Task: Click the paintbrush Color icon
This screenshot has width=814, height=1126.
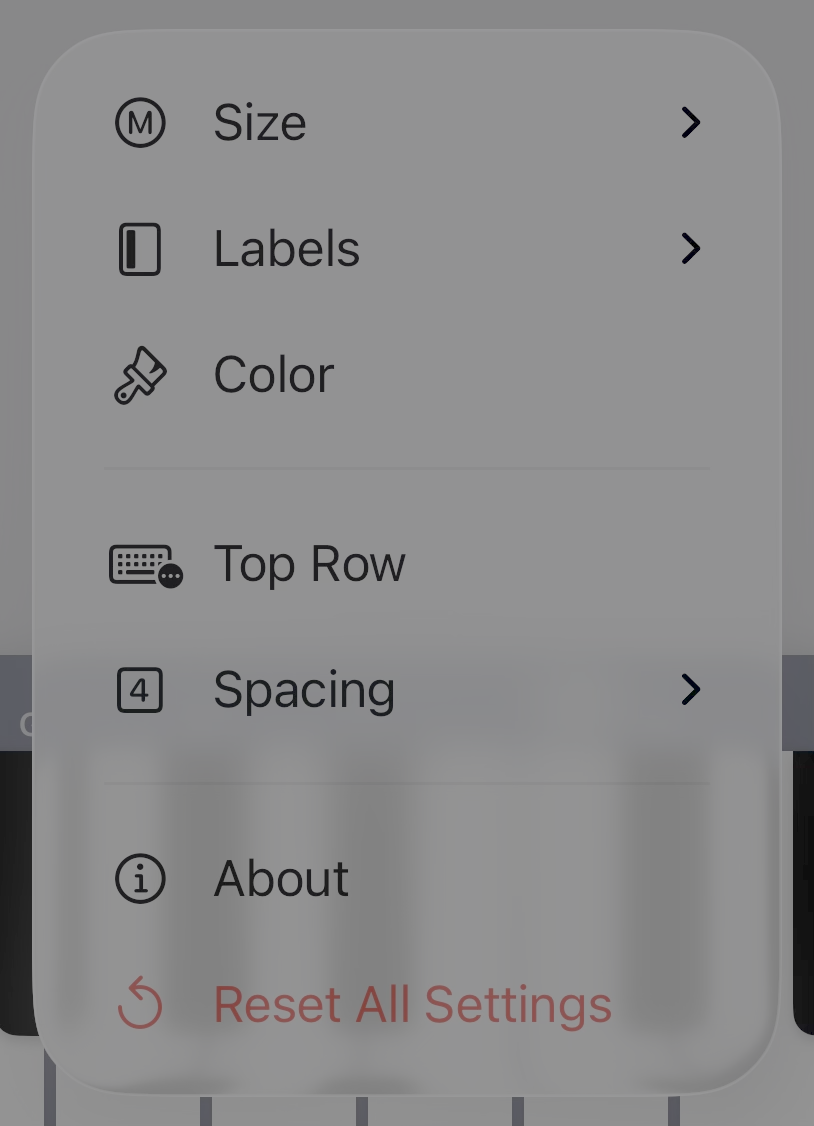Action: click(x=140, y=374)
